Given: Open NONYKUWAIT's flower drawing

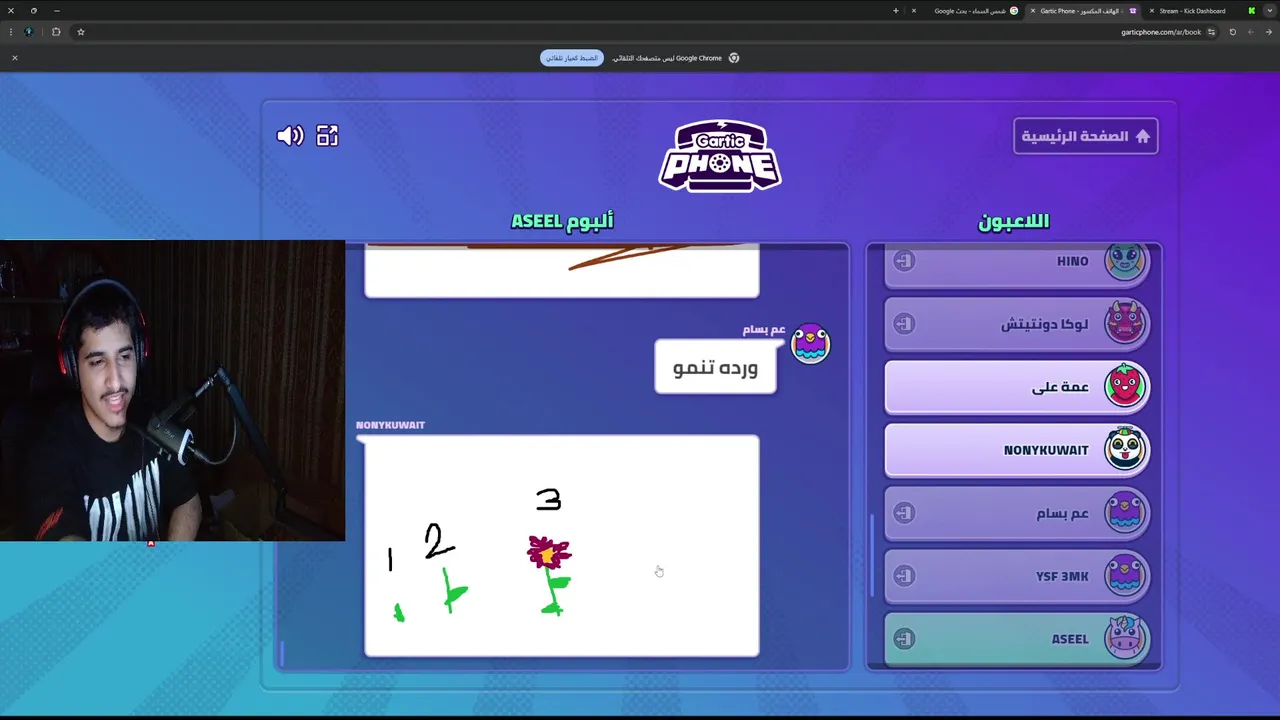Looking at the screenshot, I should (x=562, y=546).
